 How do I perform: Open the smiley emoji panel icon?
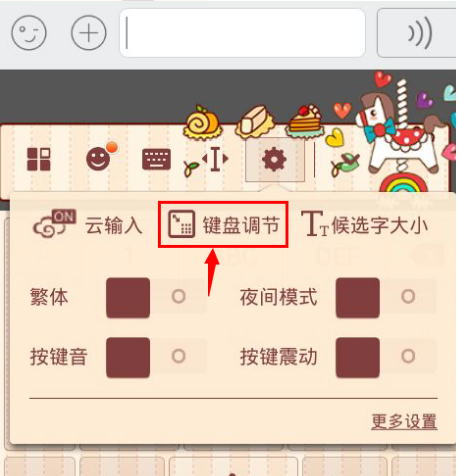[x=100, y=157]
